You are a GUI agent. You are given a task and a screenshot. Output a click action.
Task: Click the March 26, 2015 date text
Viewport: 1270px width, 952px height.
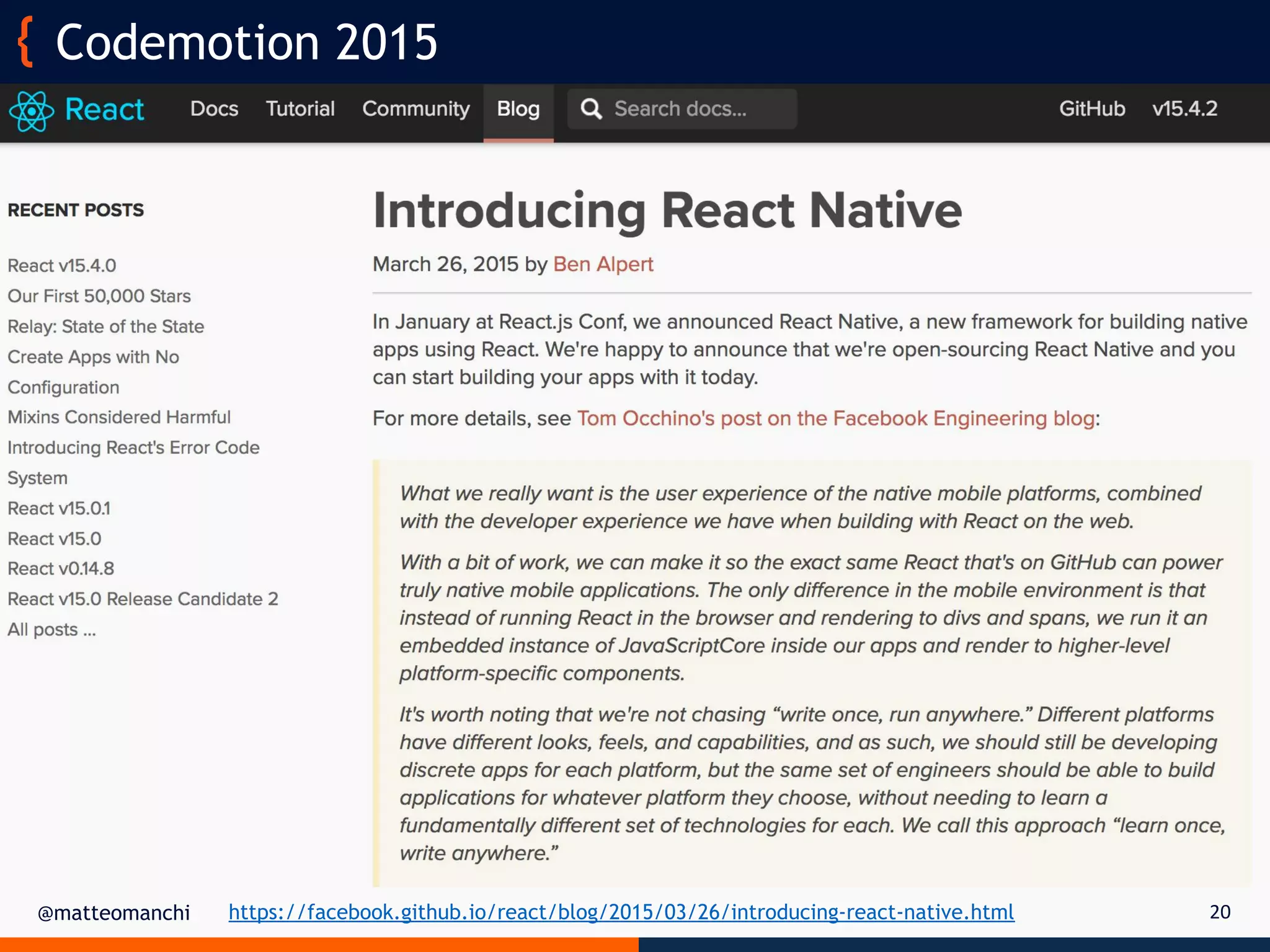[x=445, y=265]
